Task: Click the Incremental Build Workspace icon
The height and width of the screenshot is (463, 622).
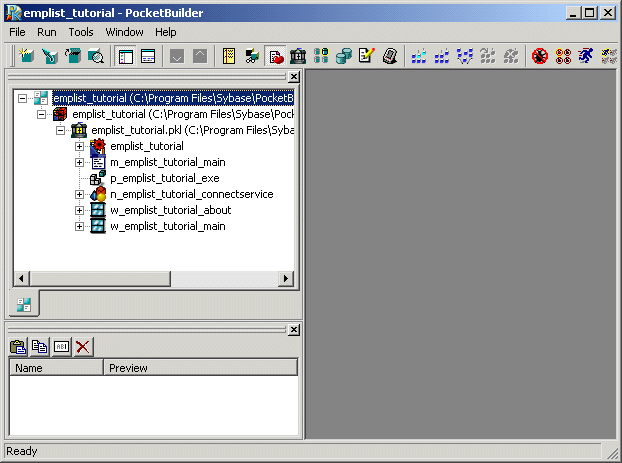Action: tap(419, 56)
